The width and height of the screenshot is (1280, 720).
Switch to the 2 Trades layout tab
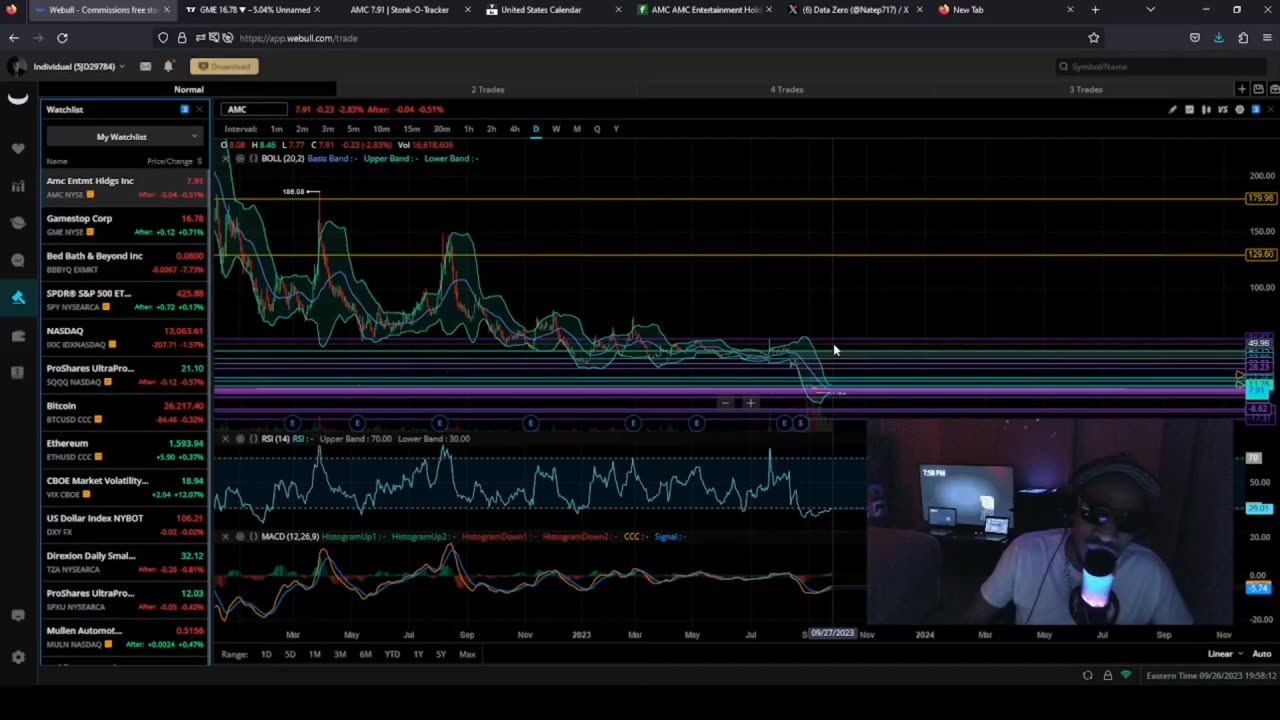click(x=488, y=89)
